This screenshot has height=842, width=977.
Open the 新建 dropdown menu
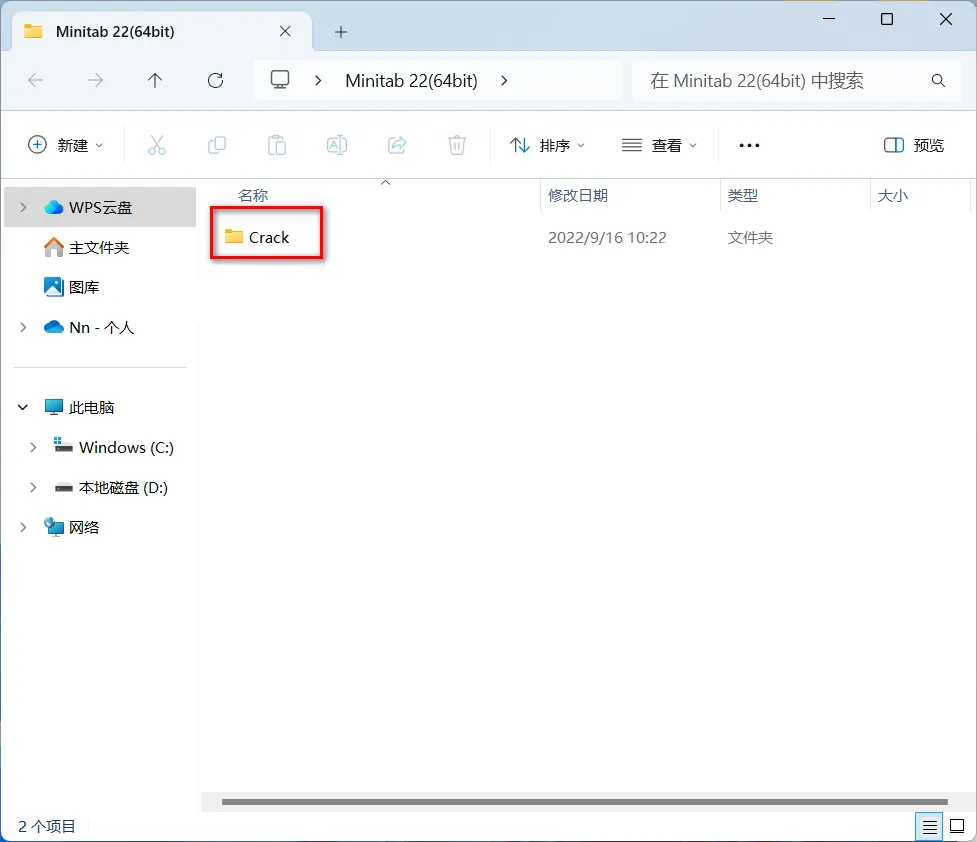[65, 145]
